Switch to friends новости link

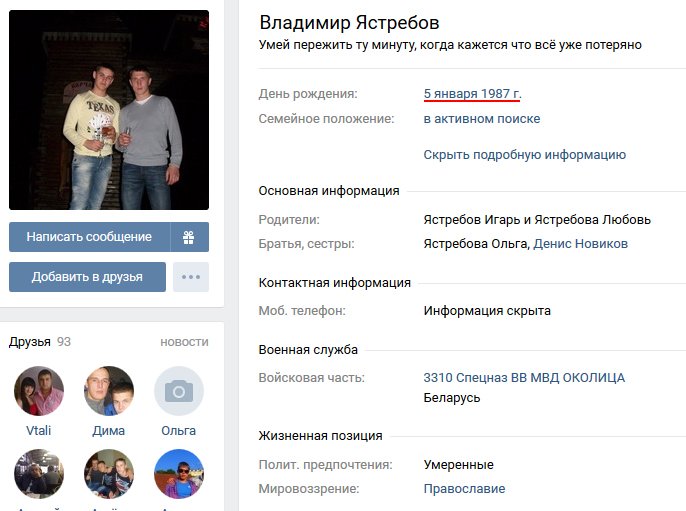(x=184, y=342)
